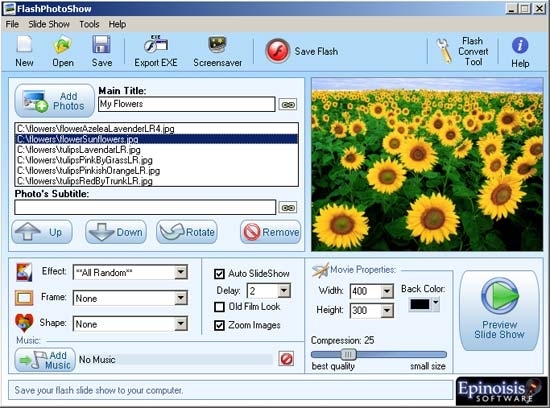Image resolution: width=550 pixels, height=408 pixels.
Task: Click the black Back Color swatch
Action: [x=420, y=304]
